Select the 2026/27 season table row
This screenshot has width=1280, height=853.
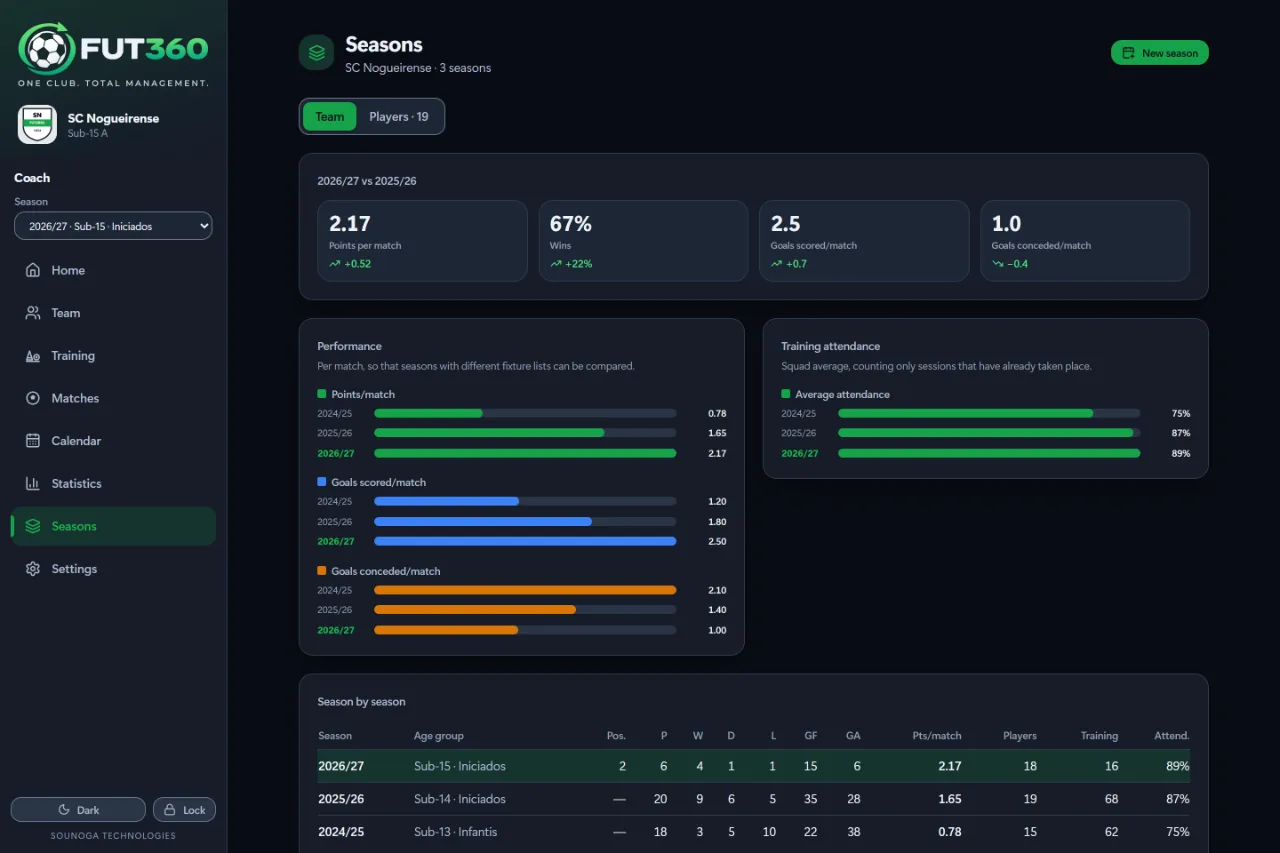753,766
